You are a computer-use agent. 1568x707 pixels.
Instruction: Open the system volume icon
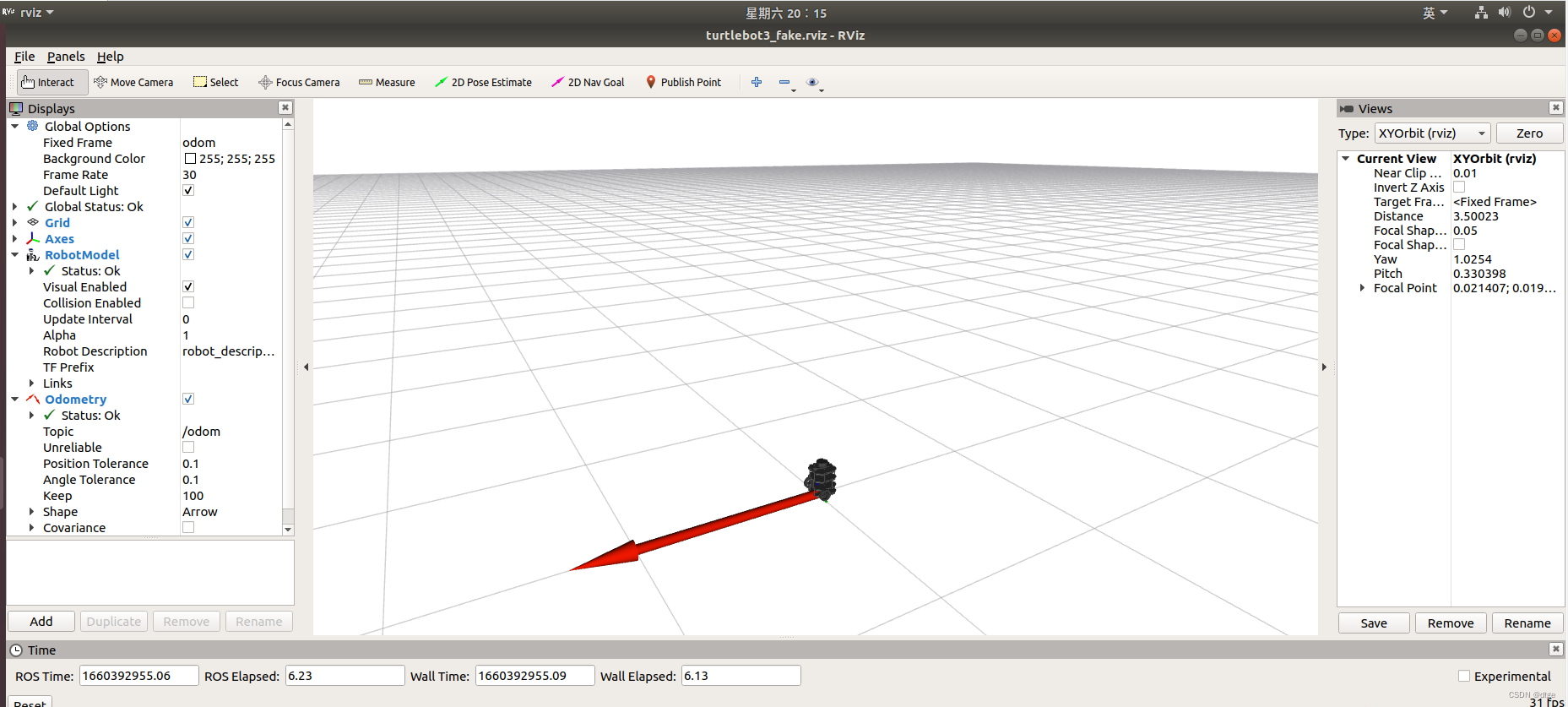coord(1504,12)
